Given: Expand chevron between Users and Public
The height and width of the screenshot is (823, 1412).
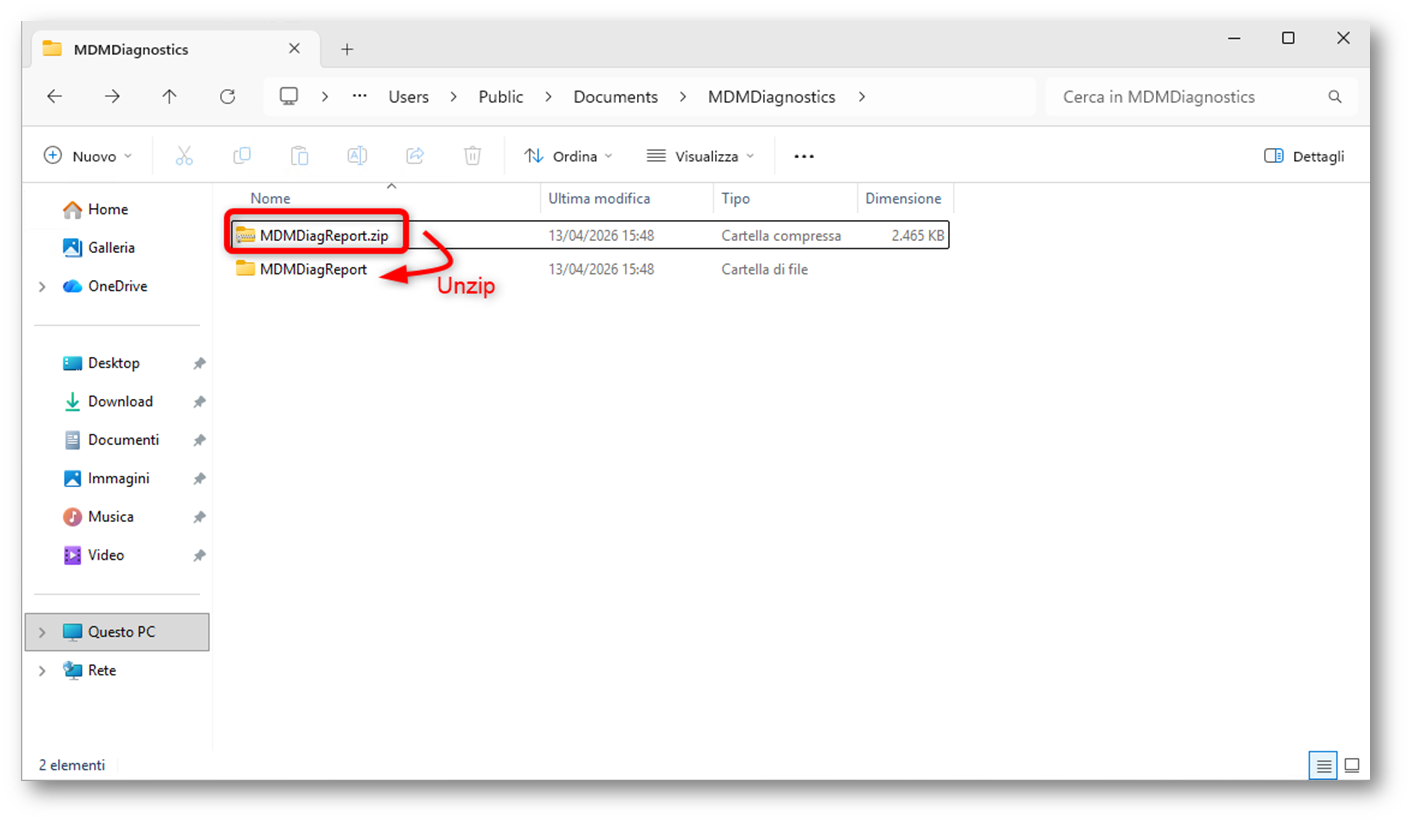Looking at the screenshot, I should pyautogui.click(x=454, y=97).
